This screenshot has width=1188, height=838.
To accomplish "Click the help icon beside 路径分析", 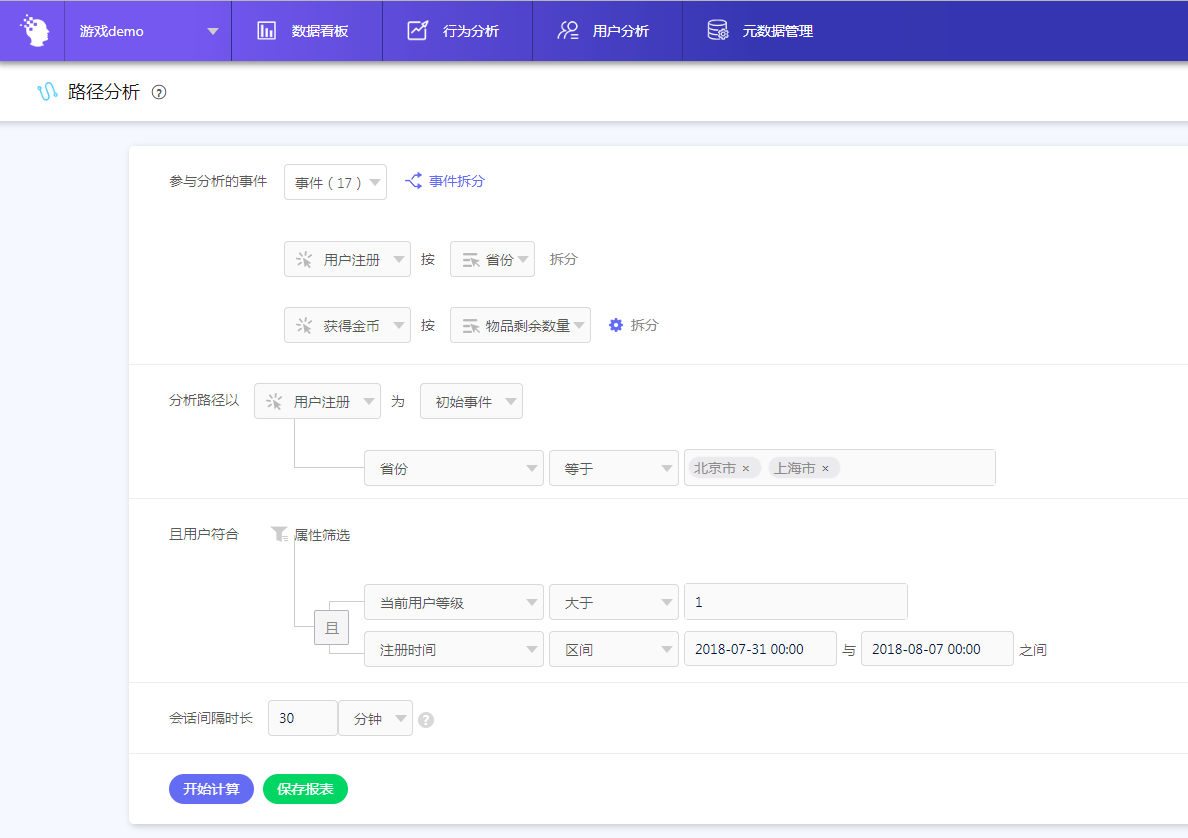I will [x=158, y=92].
